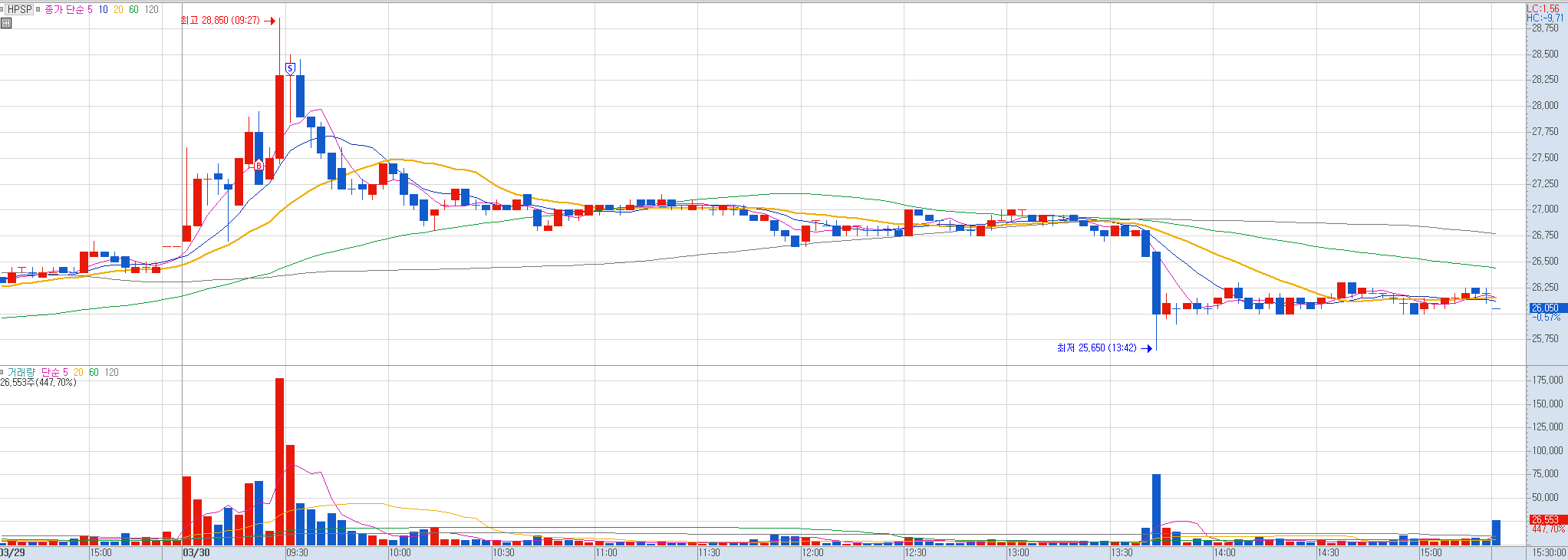The width and height of the screenshot is (1568, 560).
Task: Click the small square before 종가 단순
Action: coord(38,9)
